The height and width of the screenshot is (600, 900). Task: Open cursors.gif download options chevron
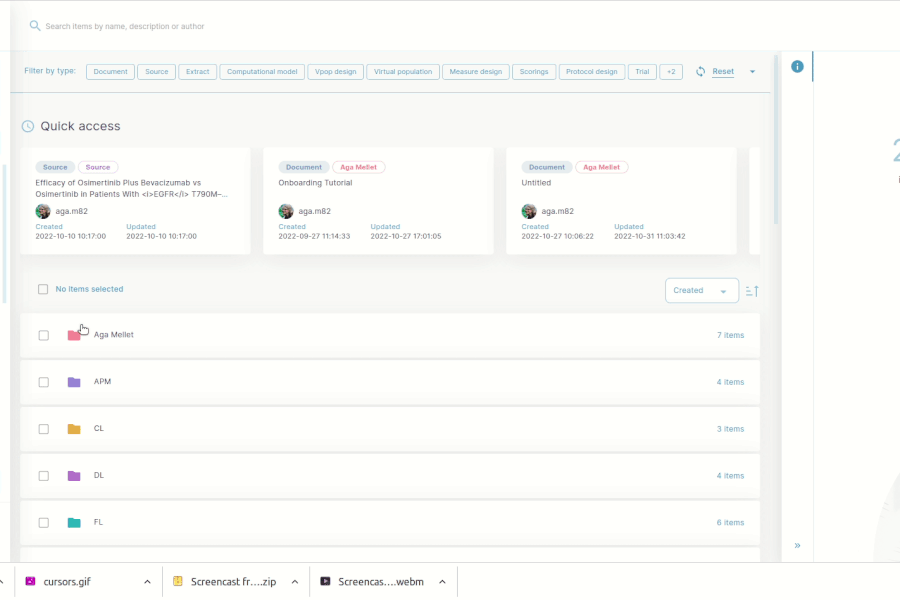coord(147,582)
